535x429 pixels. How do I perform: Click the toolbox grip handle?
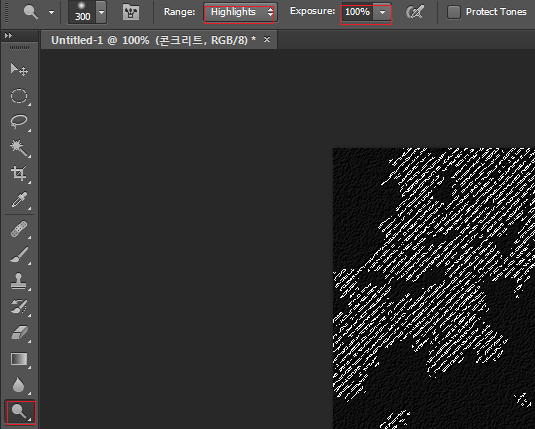19,47
